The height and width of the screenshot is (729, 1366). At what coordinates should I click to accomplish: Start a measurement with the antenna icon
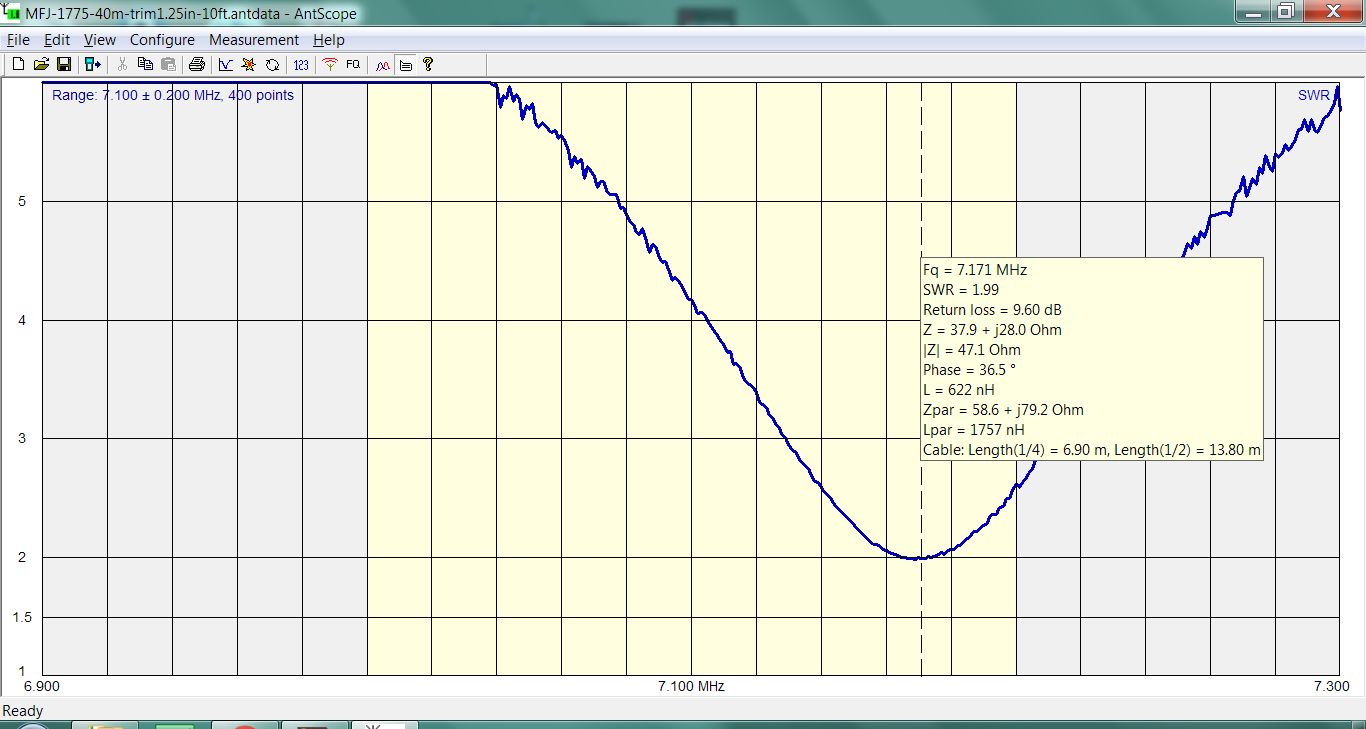[x=330, y=64]
